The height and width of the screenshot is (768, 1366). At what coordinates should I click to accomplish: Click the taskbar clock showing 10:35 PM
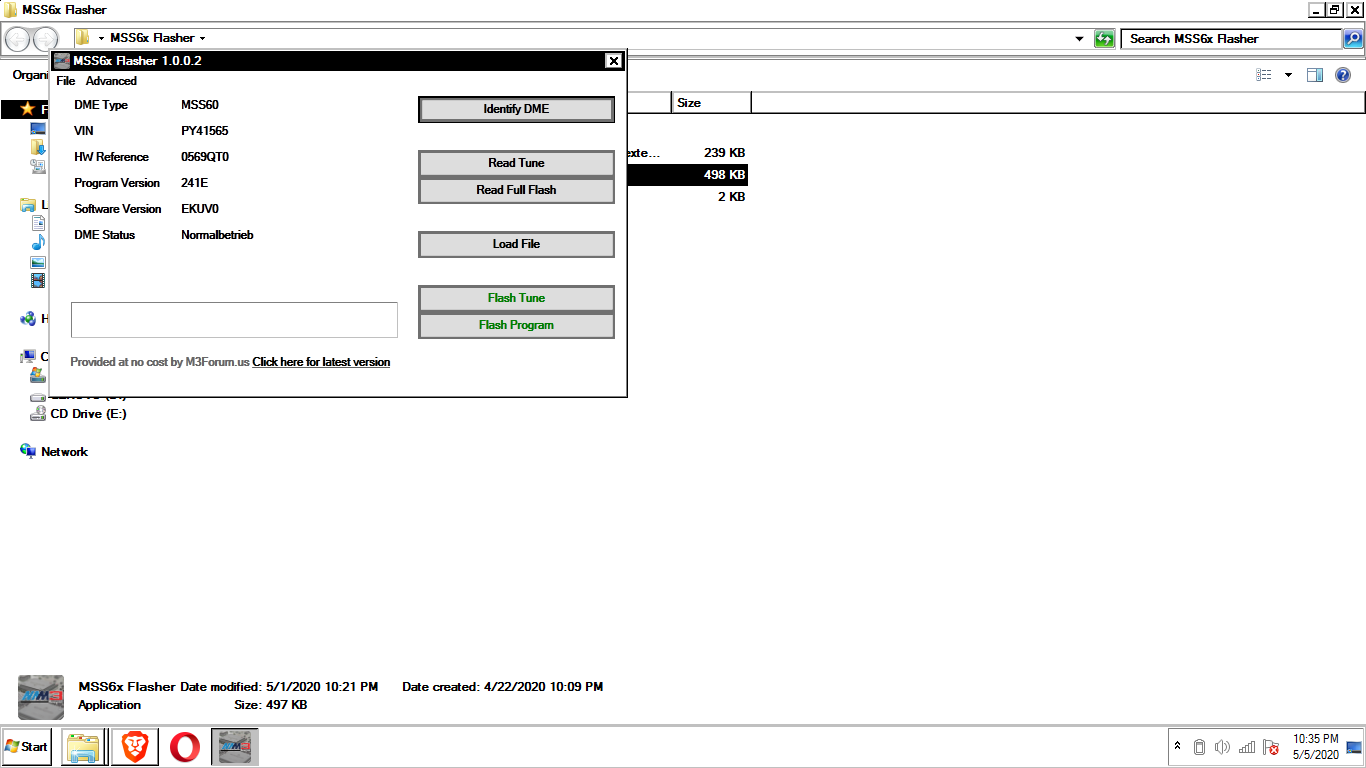(1315, 747)
